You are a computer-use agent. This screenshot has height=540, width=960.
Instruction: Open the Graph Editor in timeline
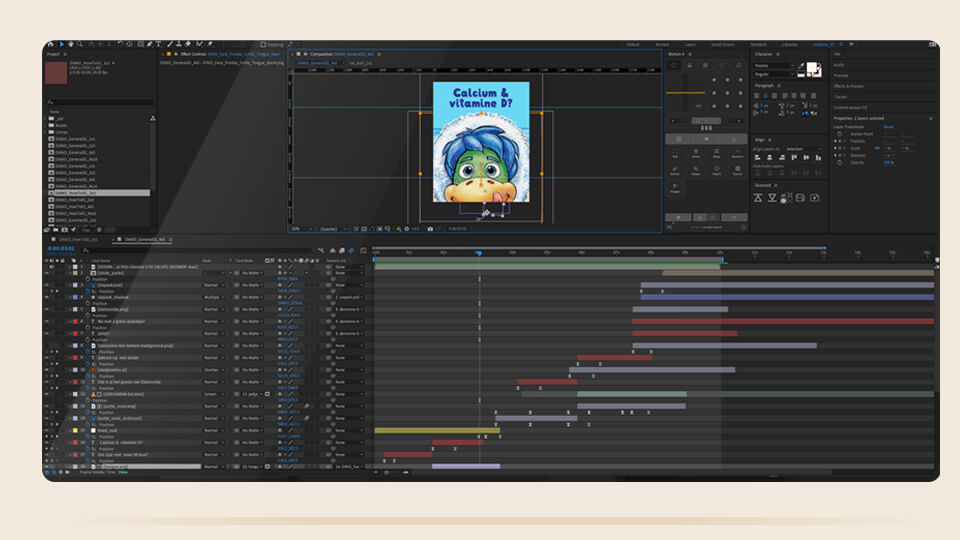tap(363, 250)
